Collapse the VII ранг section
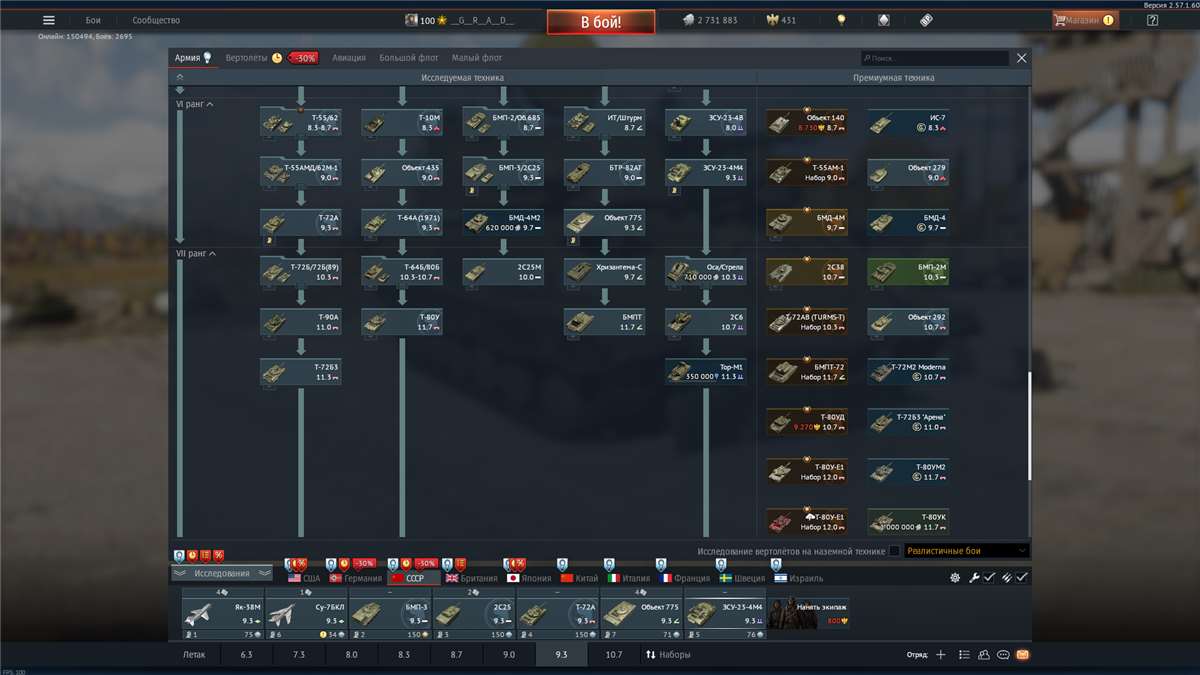 click(x=197, y=254)
